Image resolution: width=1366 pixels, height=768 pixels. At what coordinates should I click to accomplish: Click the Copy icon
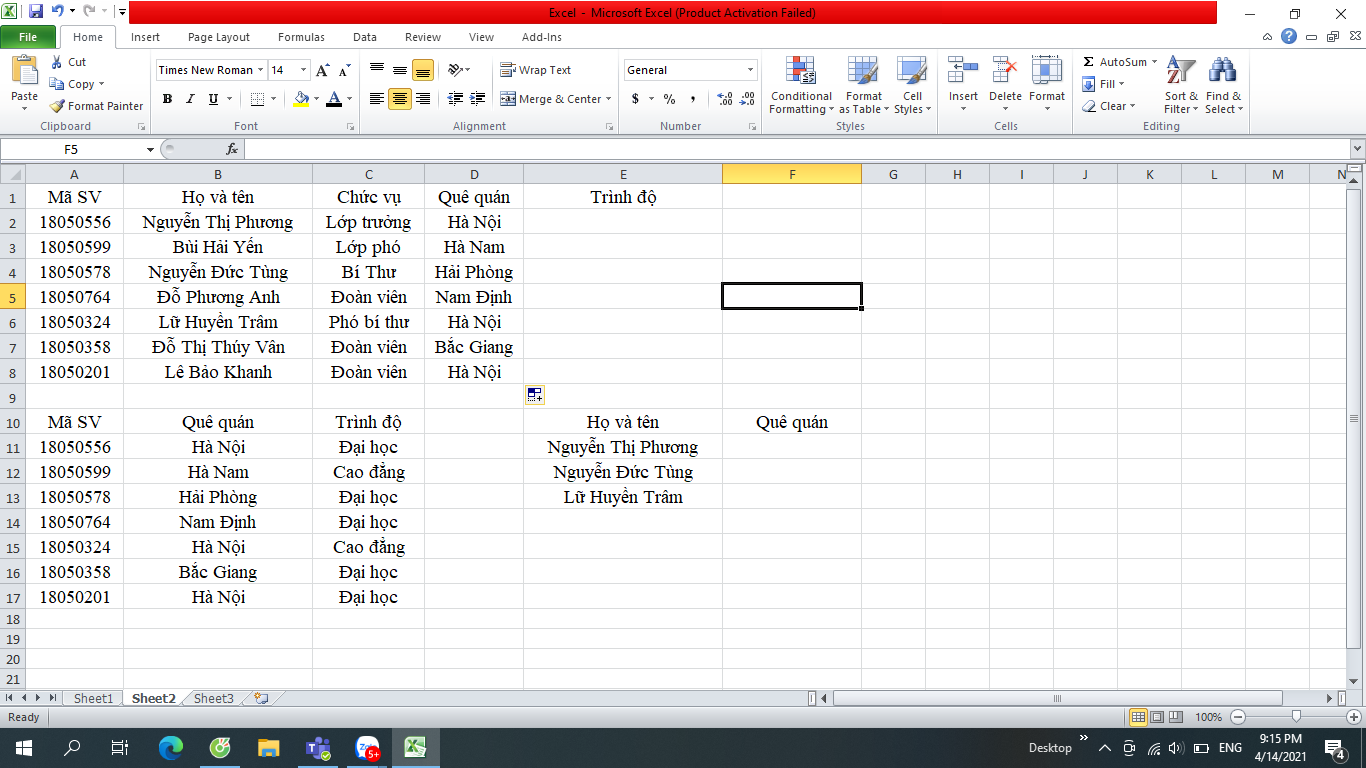pos(57,84)
